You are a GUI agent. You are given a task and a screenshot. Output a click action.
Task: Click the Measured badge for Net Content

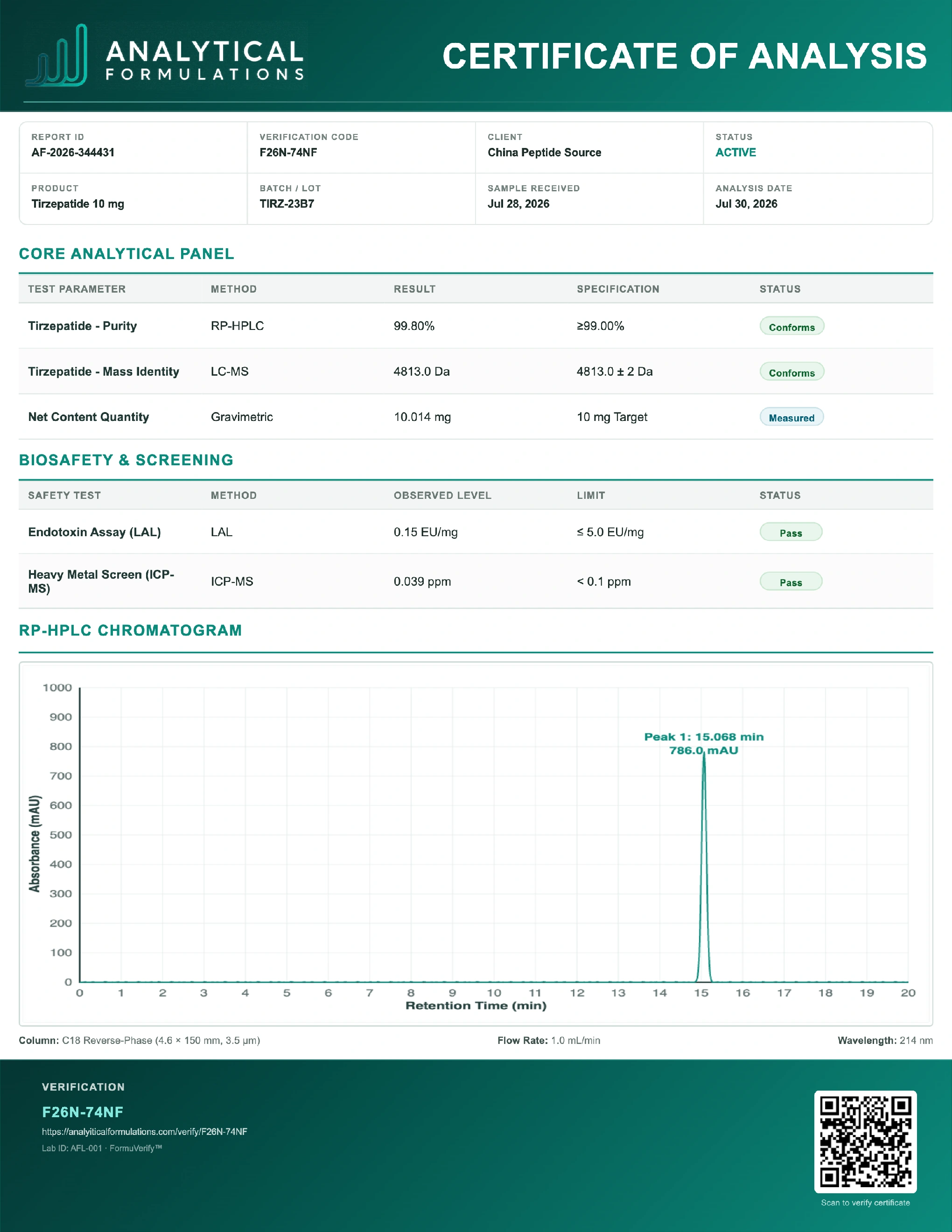pyautogui.click(x=792, y=418)
